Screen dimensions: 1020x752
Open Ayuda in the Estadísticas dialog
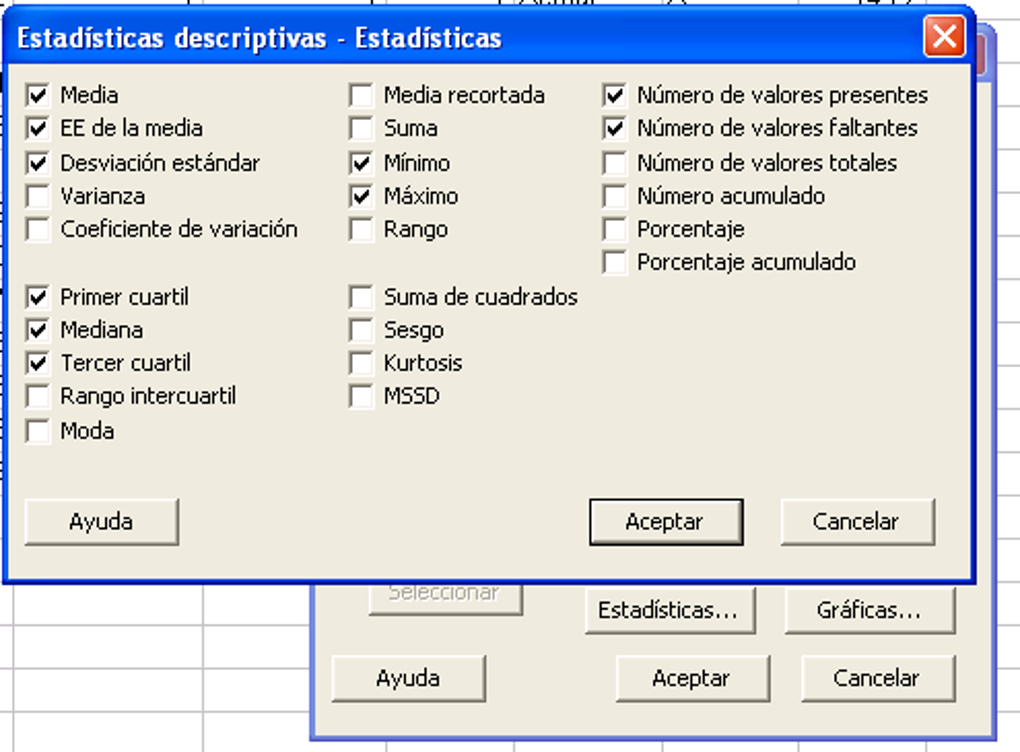101,522
